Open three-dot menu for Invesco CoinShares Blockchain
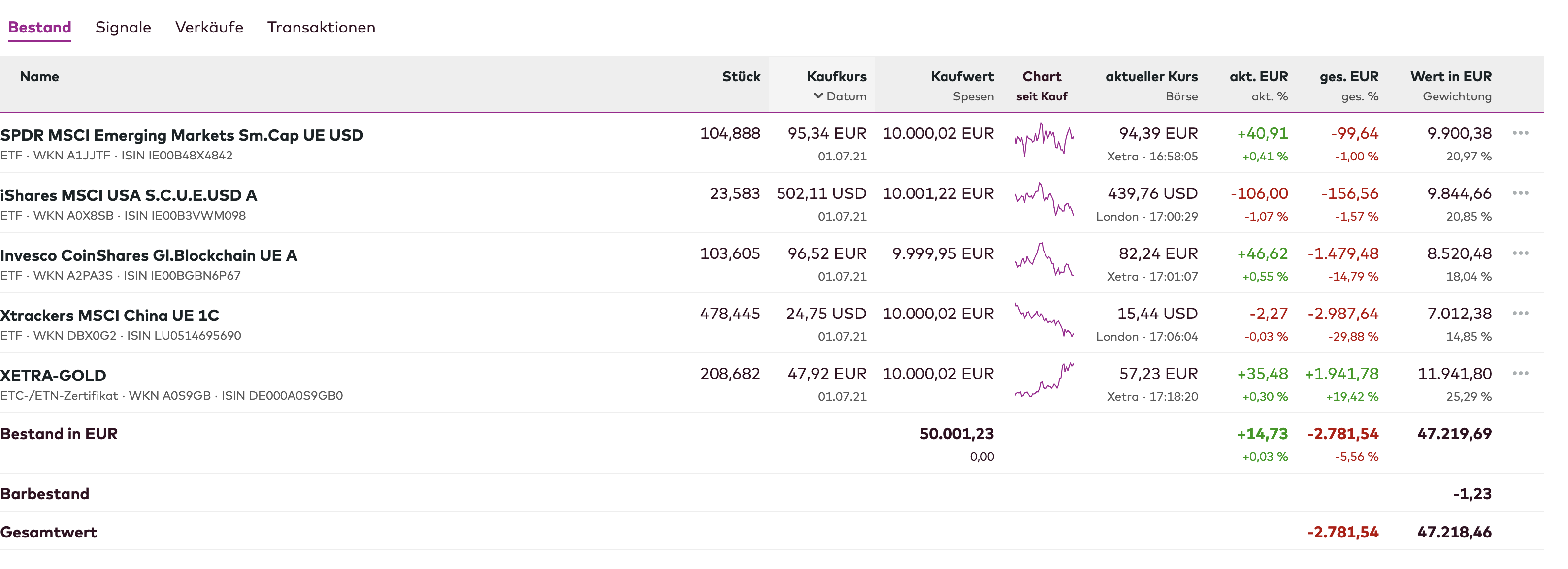1568x569 pixels. (x=1520, y=253)
